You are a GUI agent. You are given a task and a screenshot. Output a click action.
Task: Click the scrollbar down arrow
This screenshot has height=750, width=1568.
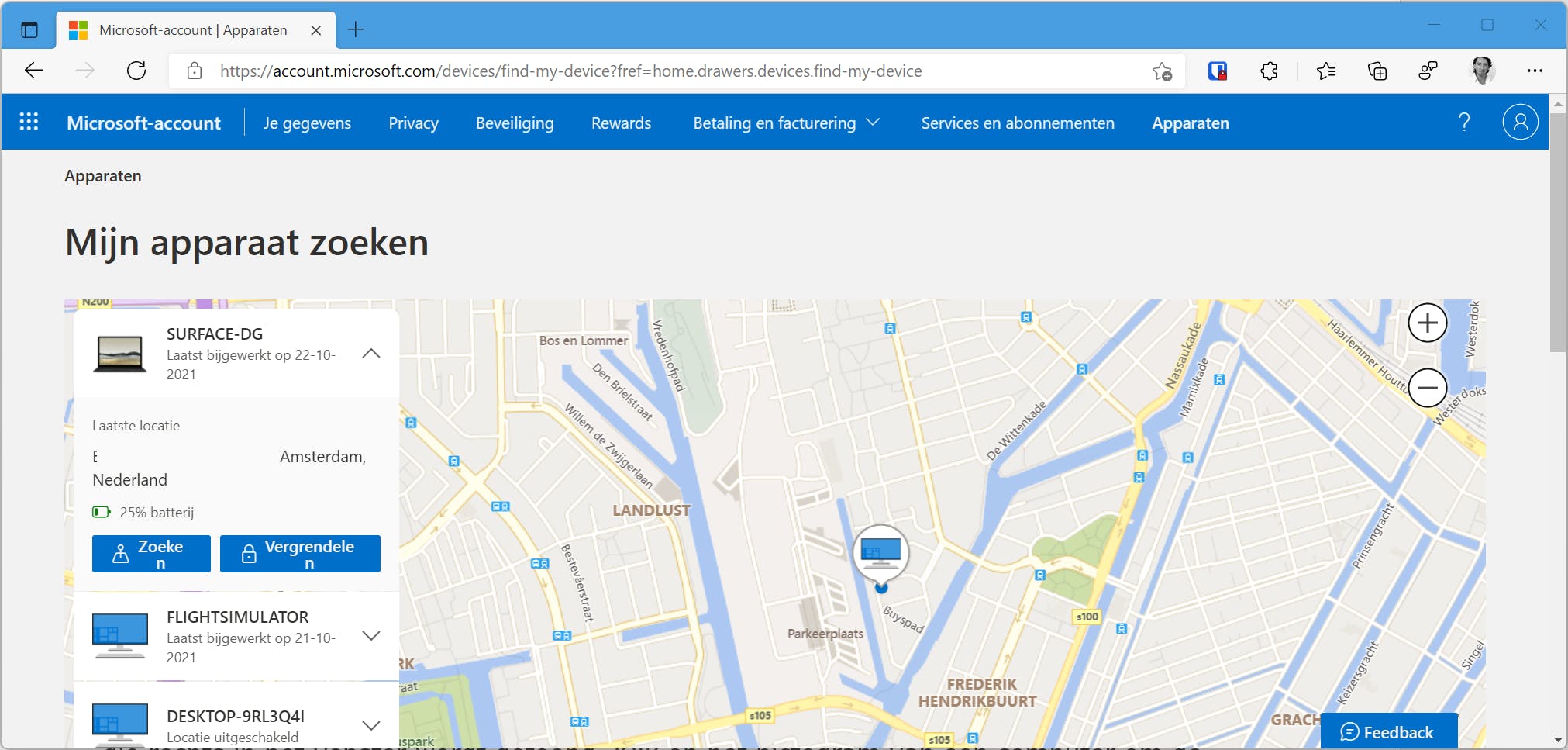pyautogui.click(x=1558, y=740)
